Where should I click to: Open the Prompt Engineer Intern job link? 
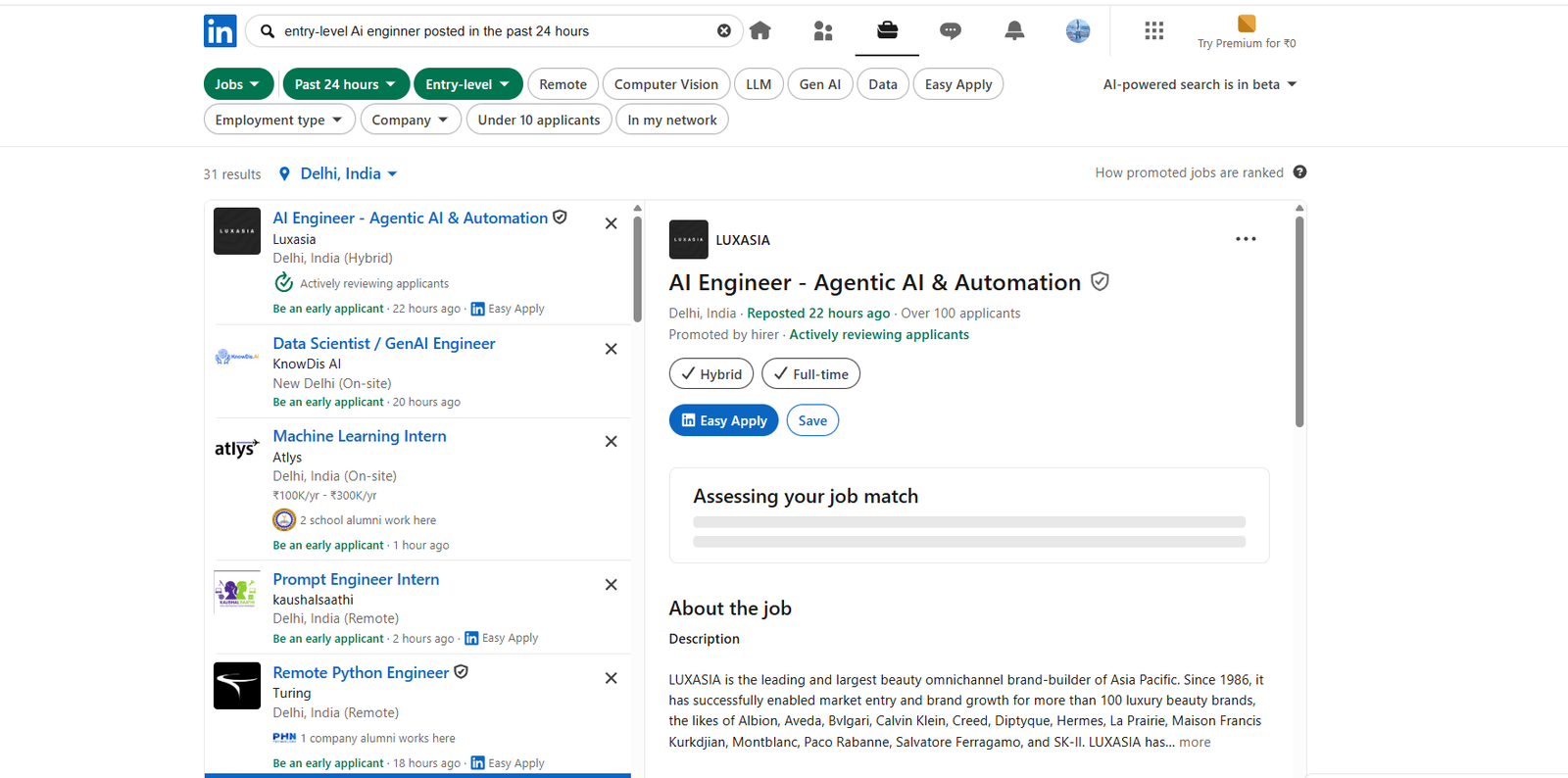[356, 579]
